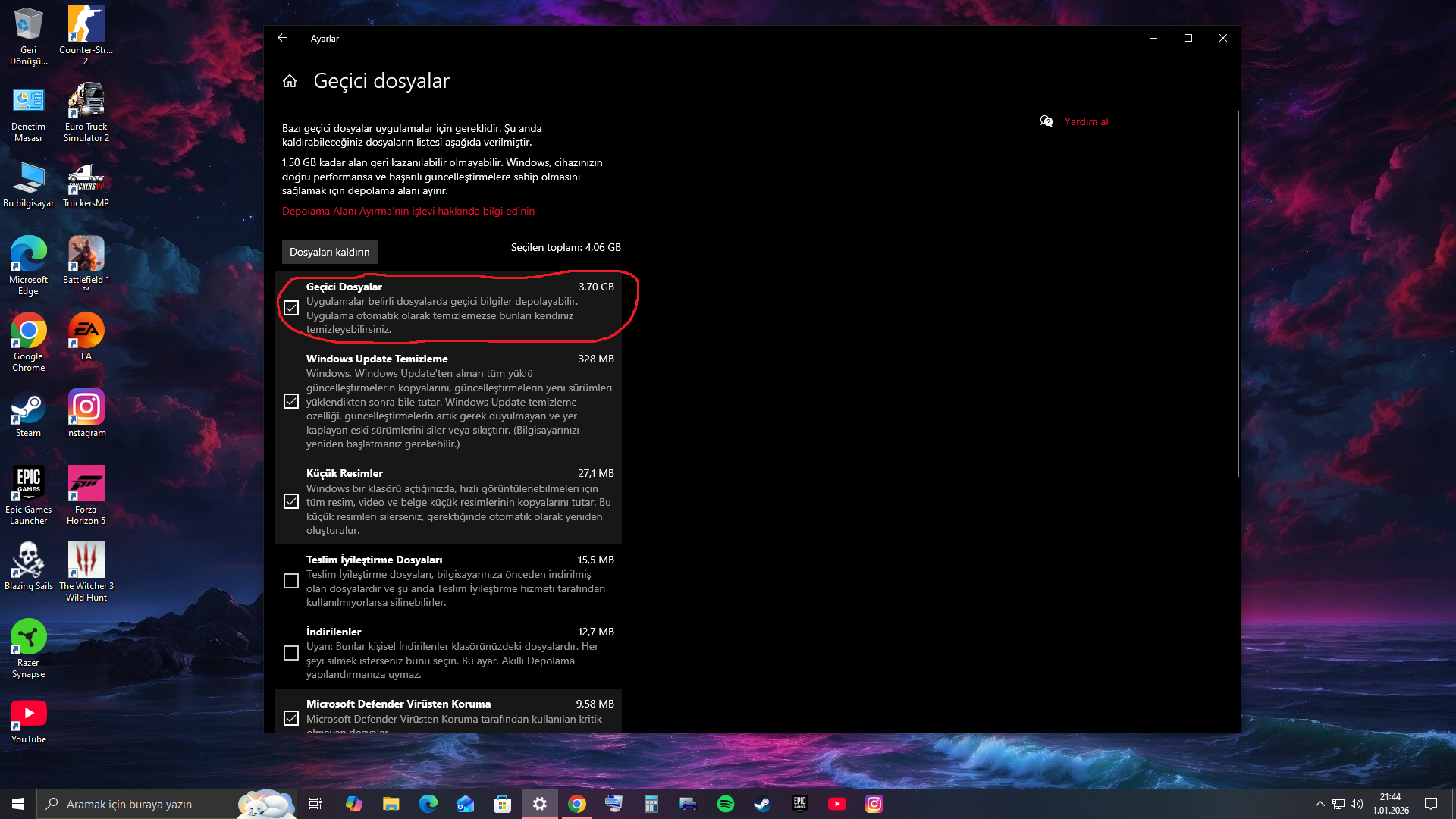Uncheck the Geçici Dosyalar checkbox
Viewport: 1456px width, 819px height.
pyautogui.click(x=291, y=308)
